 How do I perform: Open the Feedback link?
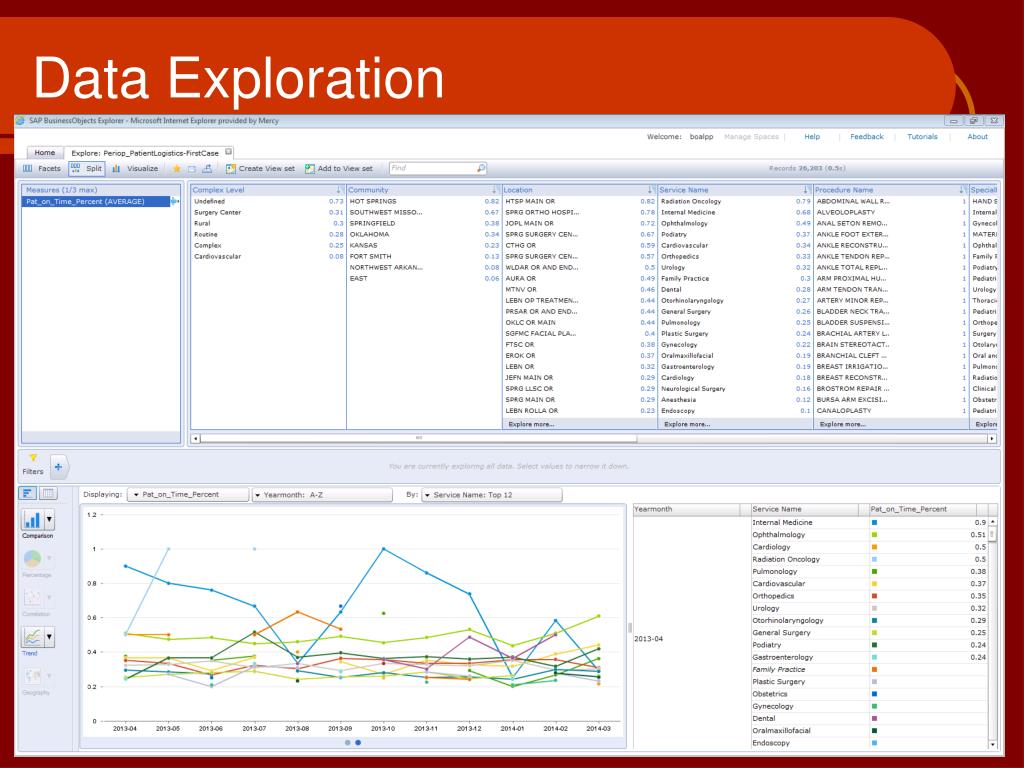tap(867, 136)
